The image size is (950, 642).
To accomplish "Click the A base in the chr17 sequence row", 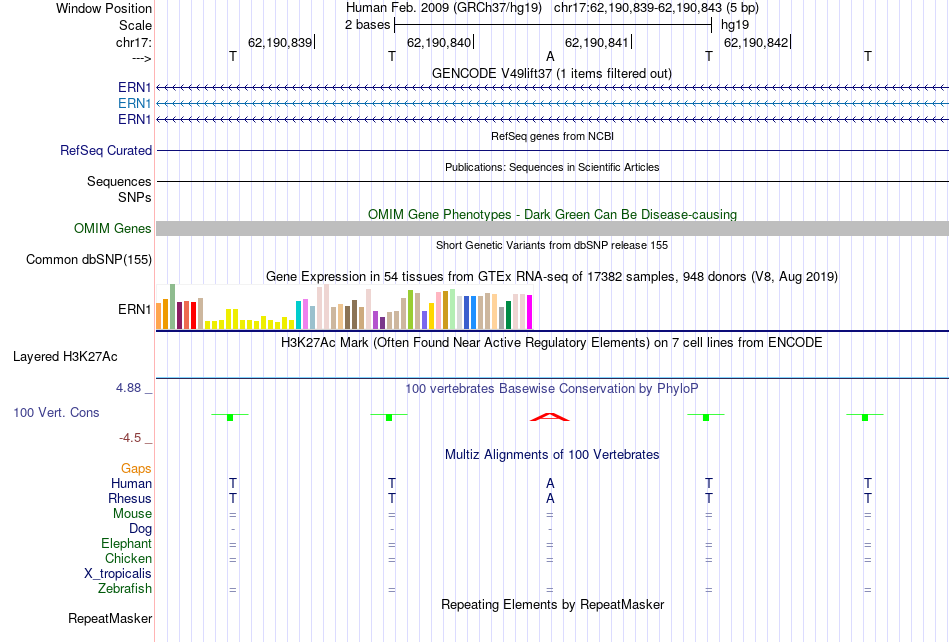I will (550, 56).
